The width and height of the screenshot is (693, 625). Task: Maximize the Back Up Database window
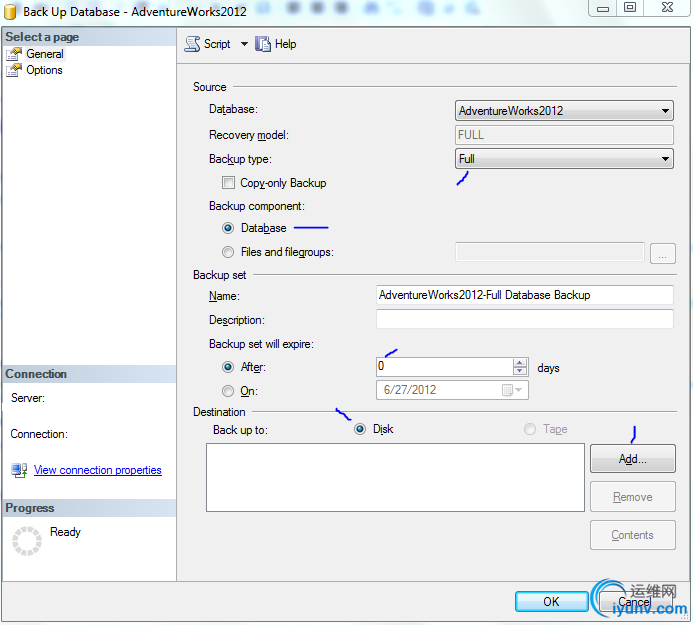tap(630, 8)
